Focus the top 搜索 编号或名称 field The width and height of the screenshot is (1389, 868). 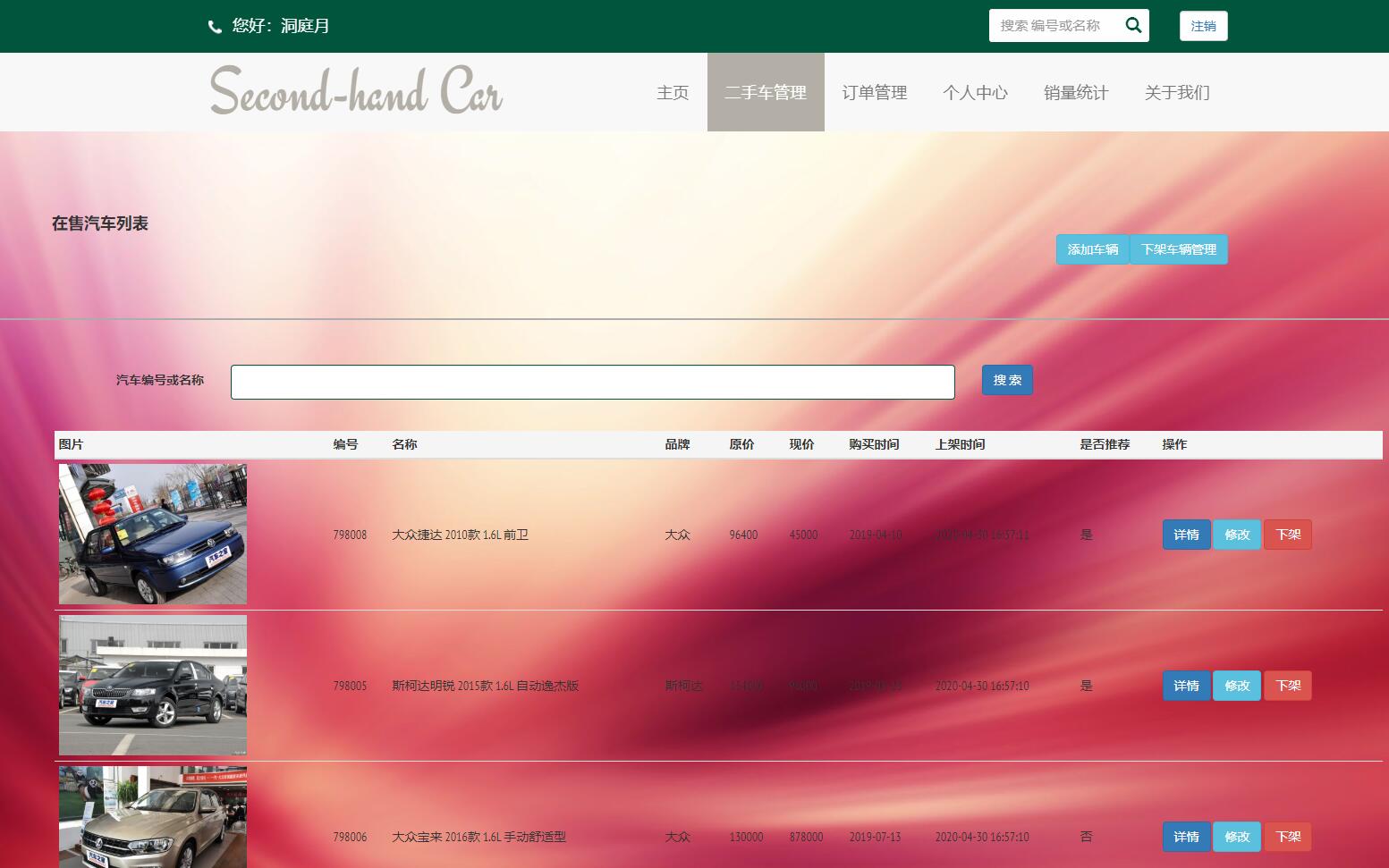[x=1054, y=25]
